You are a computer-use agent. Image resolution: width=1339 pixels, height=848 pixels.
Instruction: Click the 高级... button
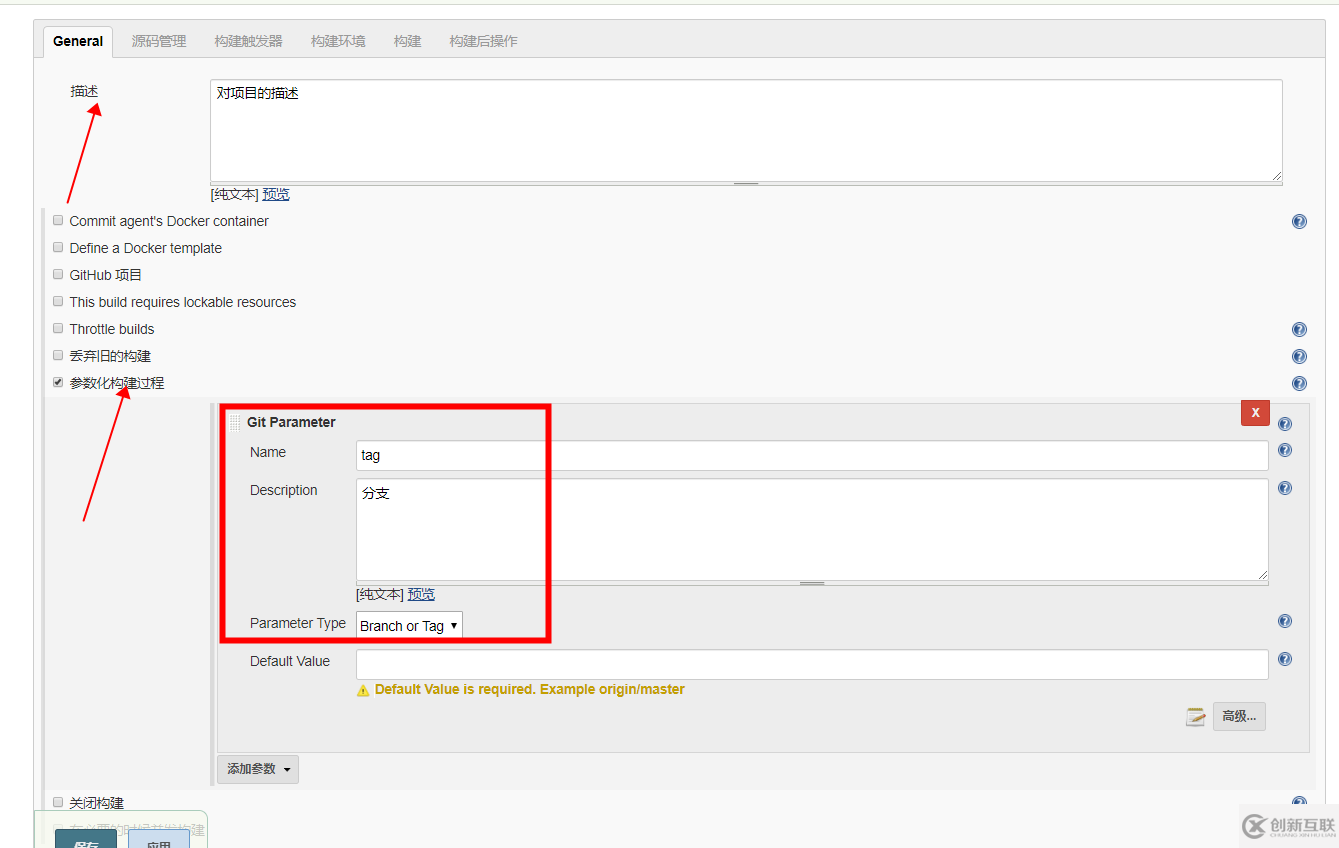point(1239,716)
